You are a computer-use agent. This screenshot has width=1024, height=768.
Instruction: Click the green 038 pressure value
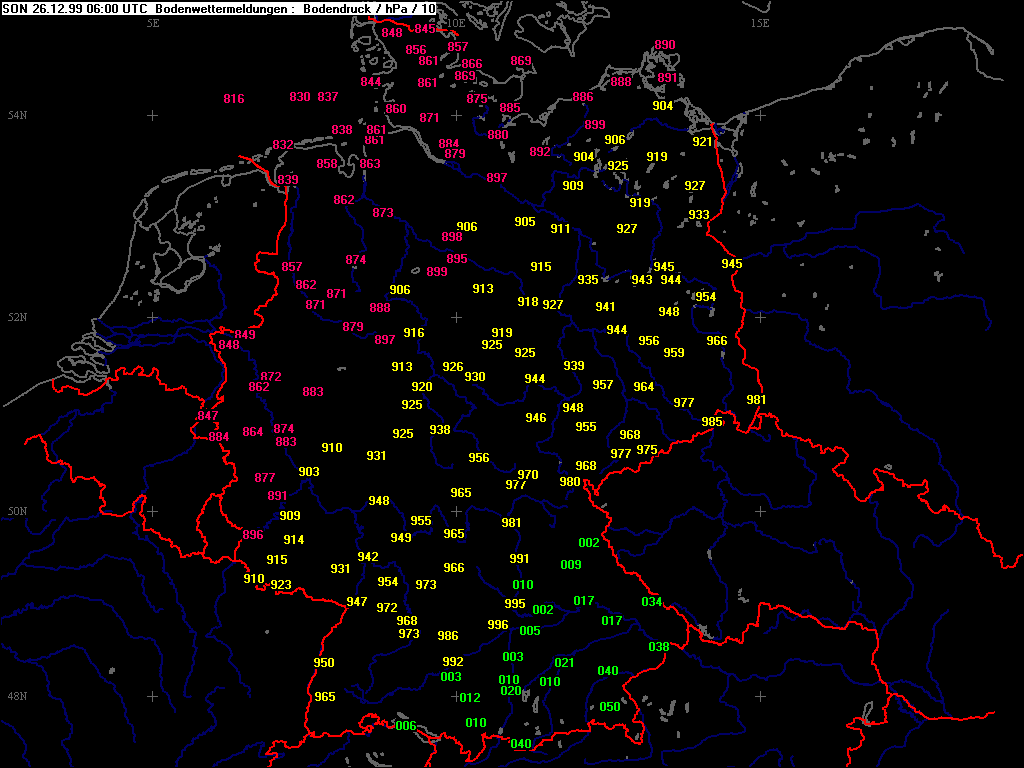click(659, 647)
